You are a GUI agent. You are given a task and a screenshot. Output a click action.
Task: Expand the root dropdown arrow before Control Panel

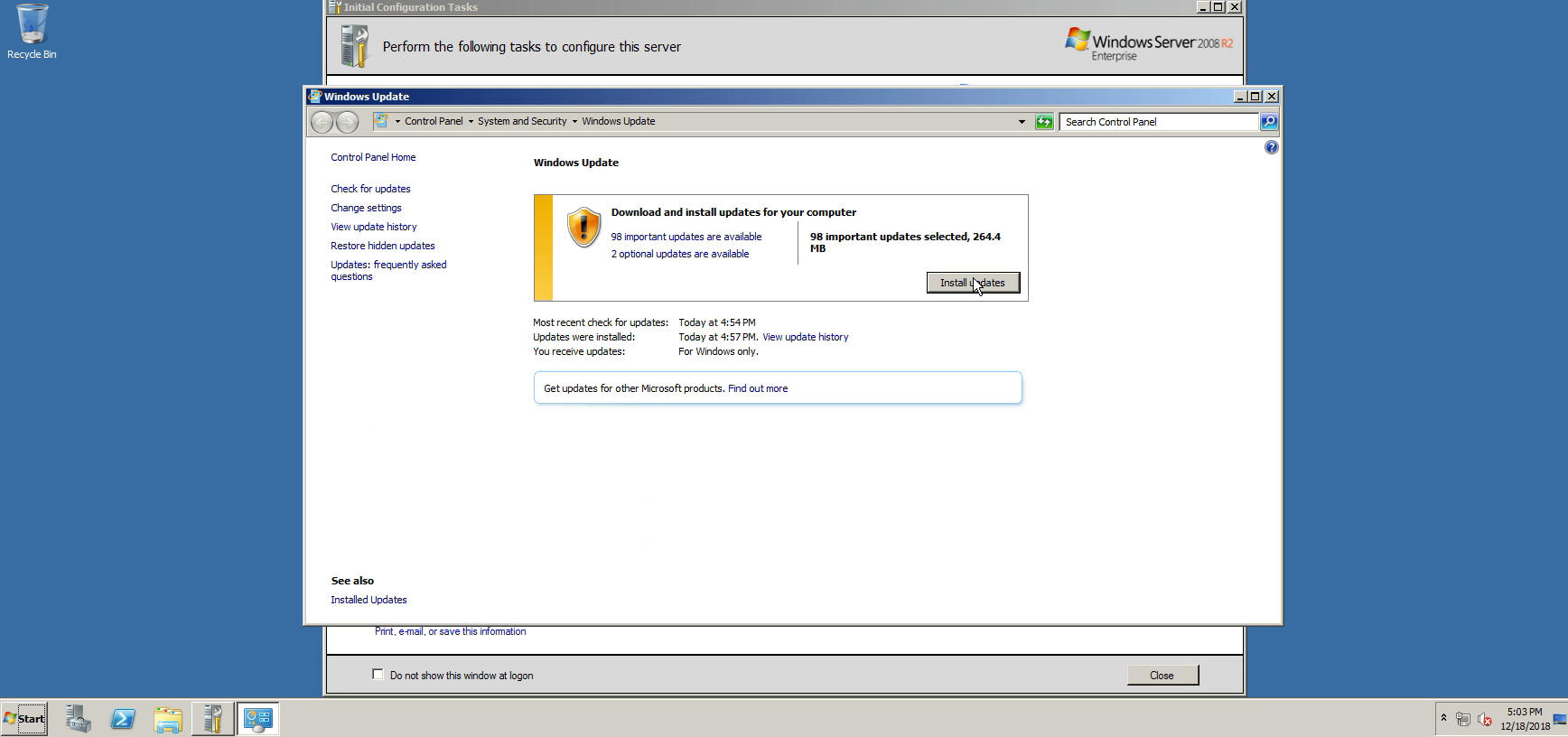(x=397, y=121)
